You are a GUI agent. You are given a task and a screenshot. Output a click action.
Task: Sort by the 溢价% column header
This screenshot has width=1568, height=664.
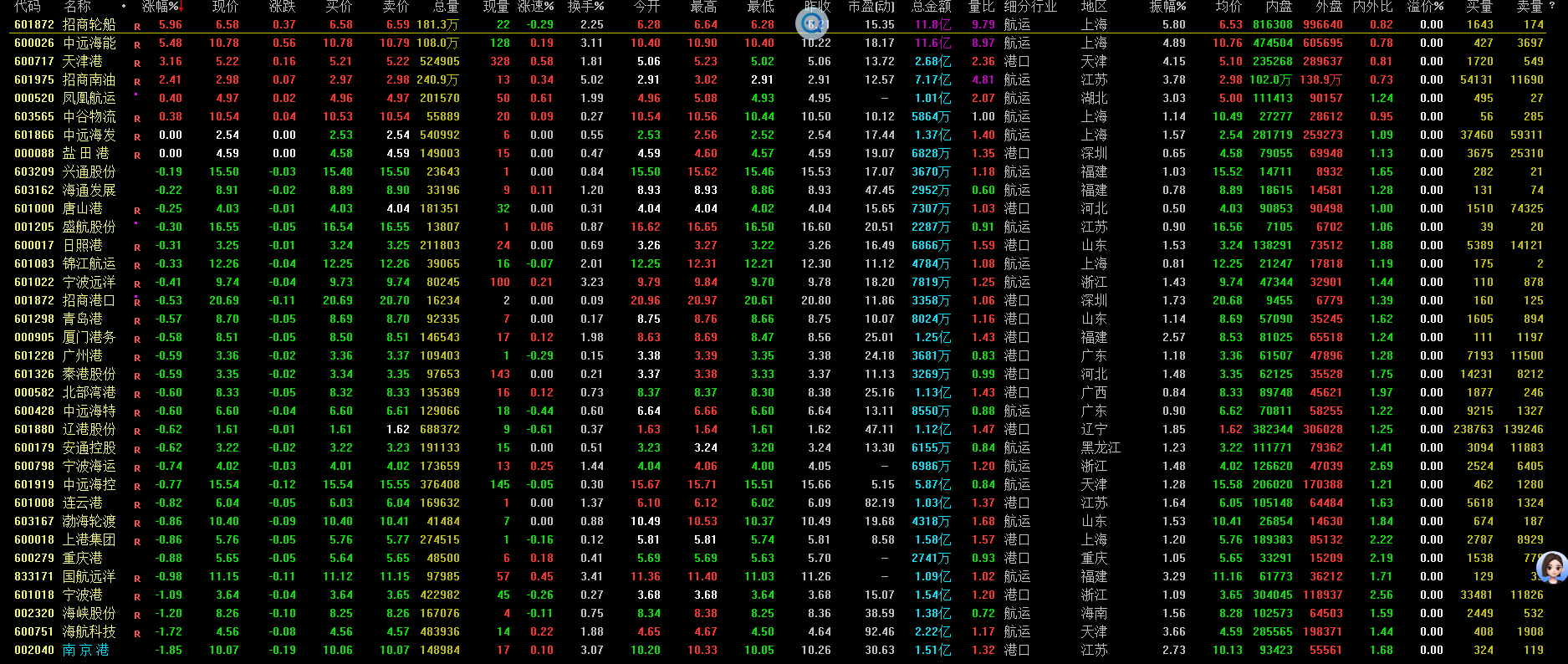pyautogui.click(x=1425, y=7)
